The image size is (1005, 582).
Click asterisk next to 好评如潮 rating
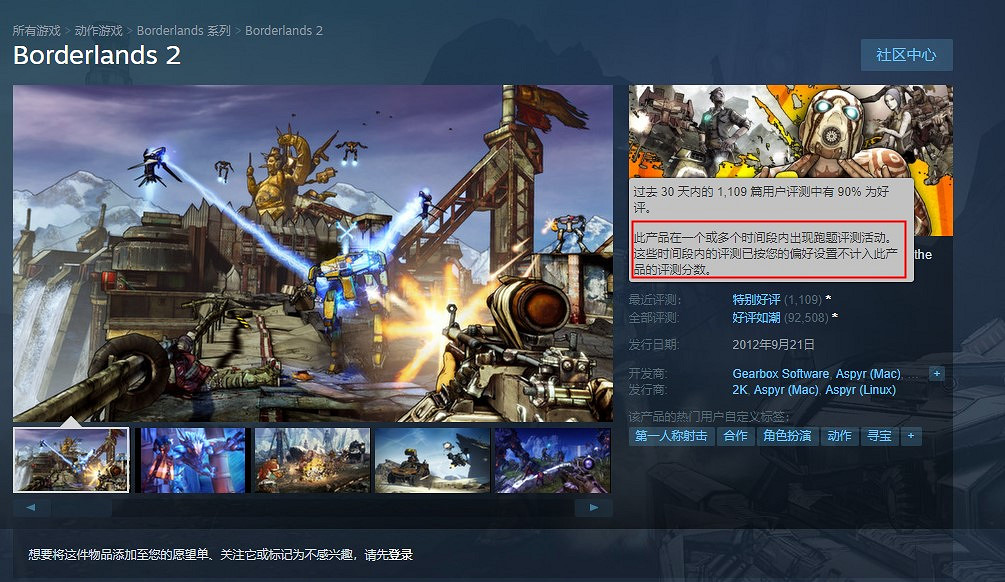pyautogui.click(x=836, y=317)
